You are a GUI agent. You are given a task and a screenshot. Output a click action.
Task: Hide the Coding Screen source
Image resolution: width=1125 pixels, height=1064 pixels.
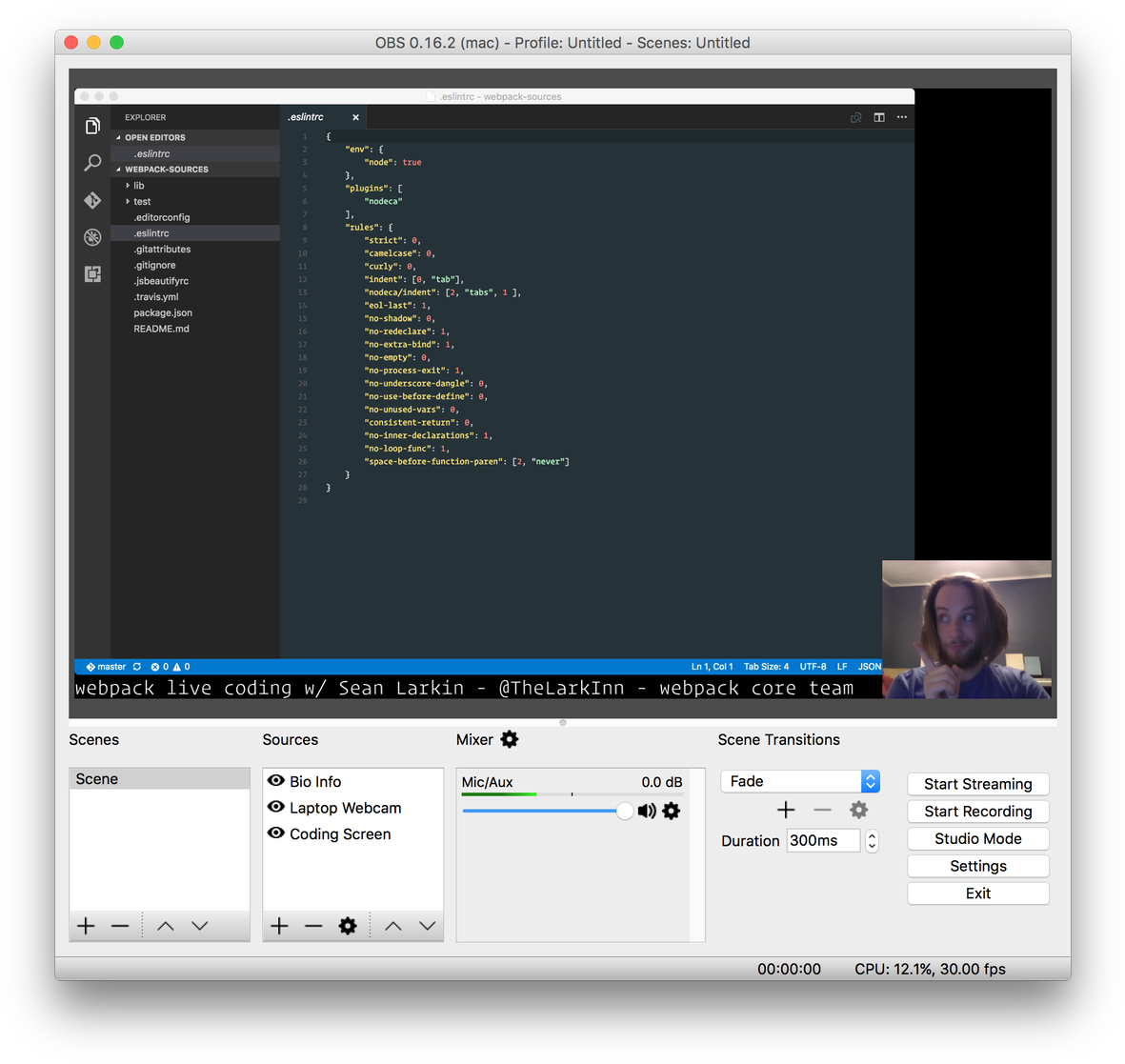pyautogui.click(x=276, y=833)
